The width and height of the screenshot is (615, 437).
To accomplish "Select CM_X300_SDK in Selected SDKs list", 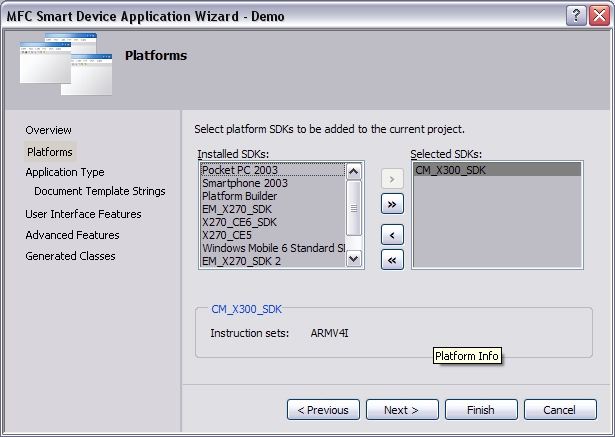I will (497, 170).
